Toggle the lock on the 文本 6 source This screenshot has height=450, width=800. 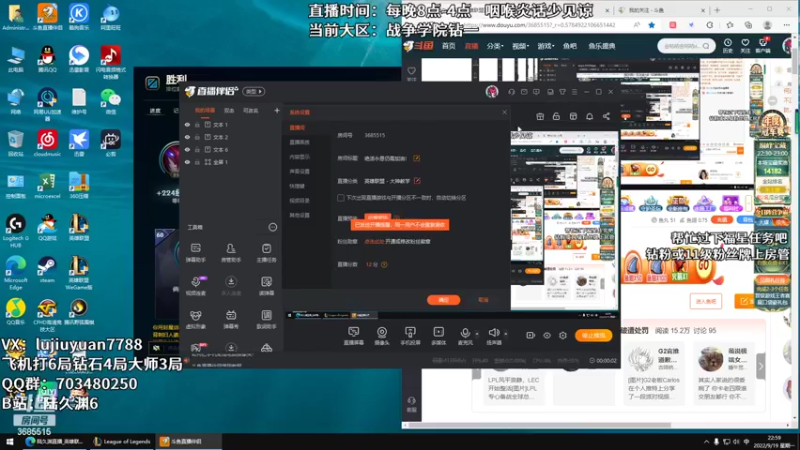pos(197,149)
